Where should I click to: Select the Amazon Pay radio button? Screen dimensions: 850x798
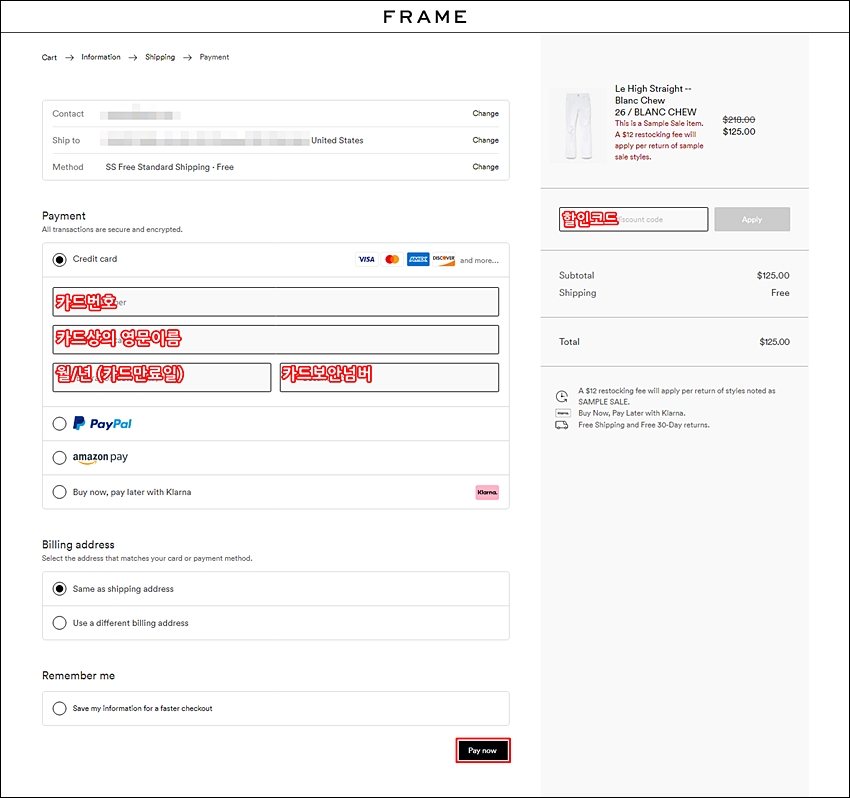(x=60, y=458)
